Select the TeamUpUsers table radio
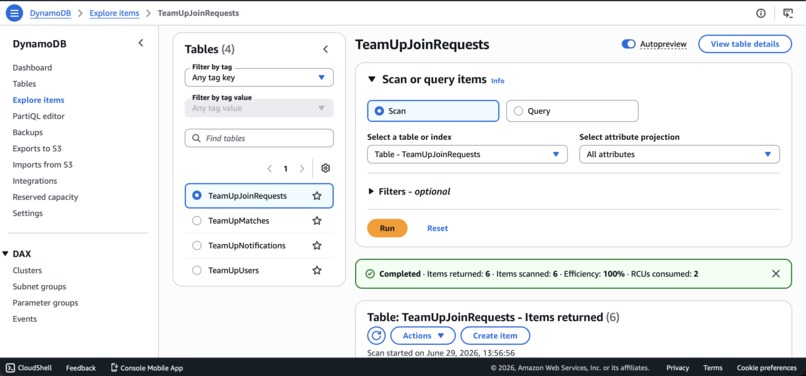Viewport: 806px width, 376px height. point(196,270)
